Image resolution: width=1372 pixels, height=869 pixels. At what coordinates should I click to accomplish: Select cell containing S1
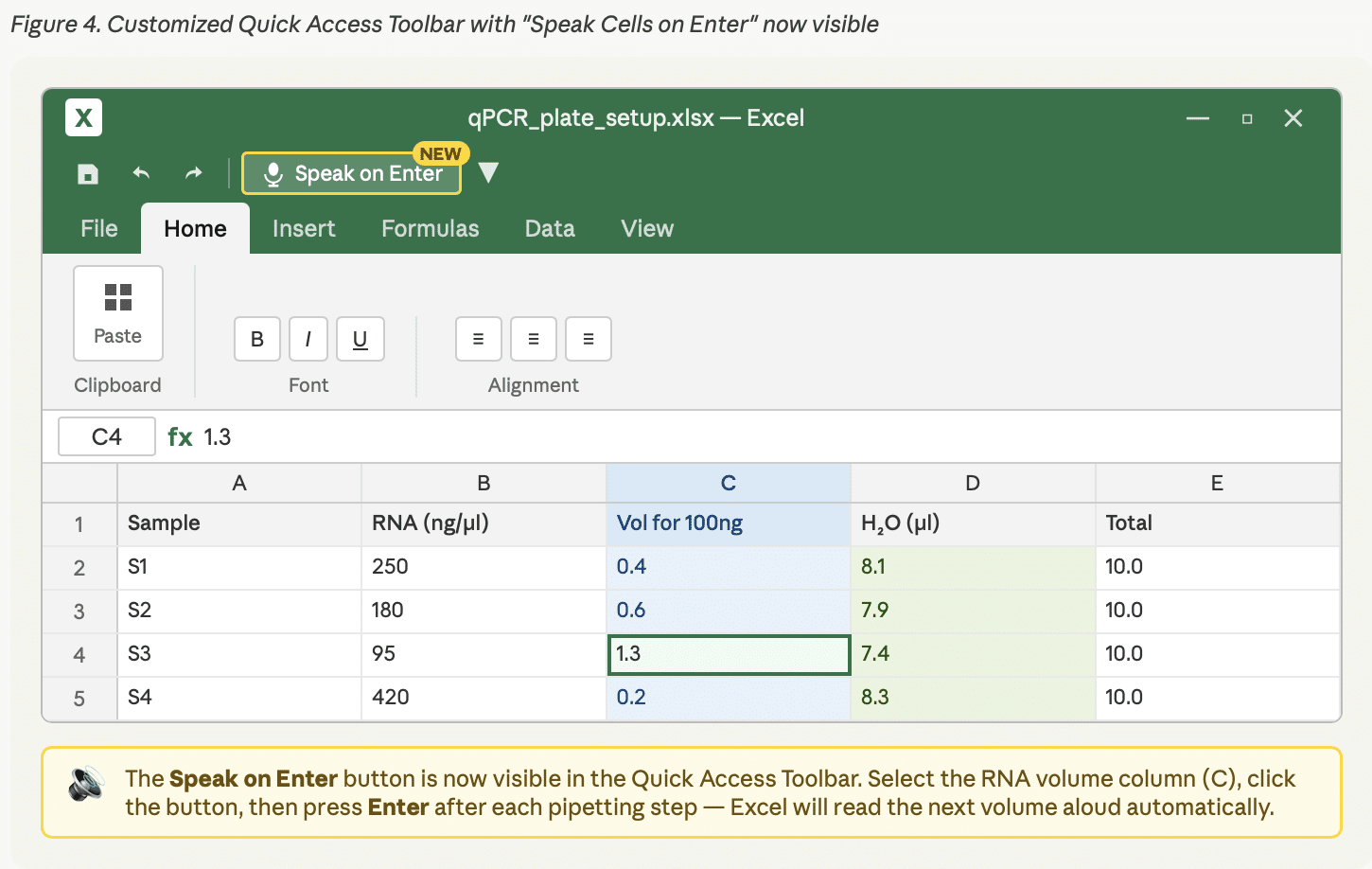click(239, 567)
